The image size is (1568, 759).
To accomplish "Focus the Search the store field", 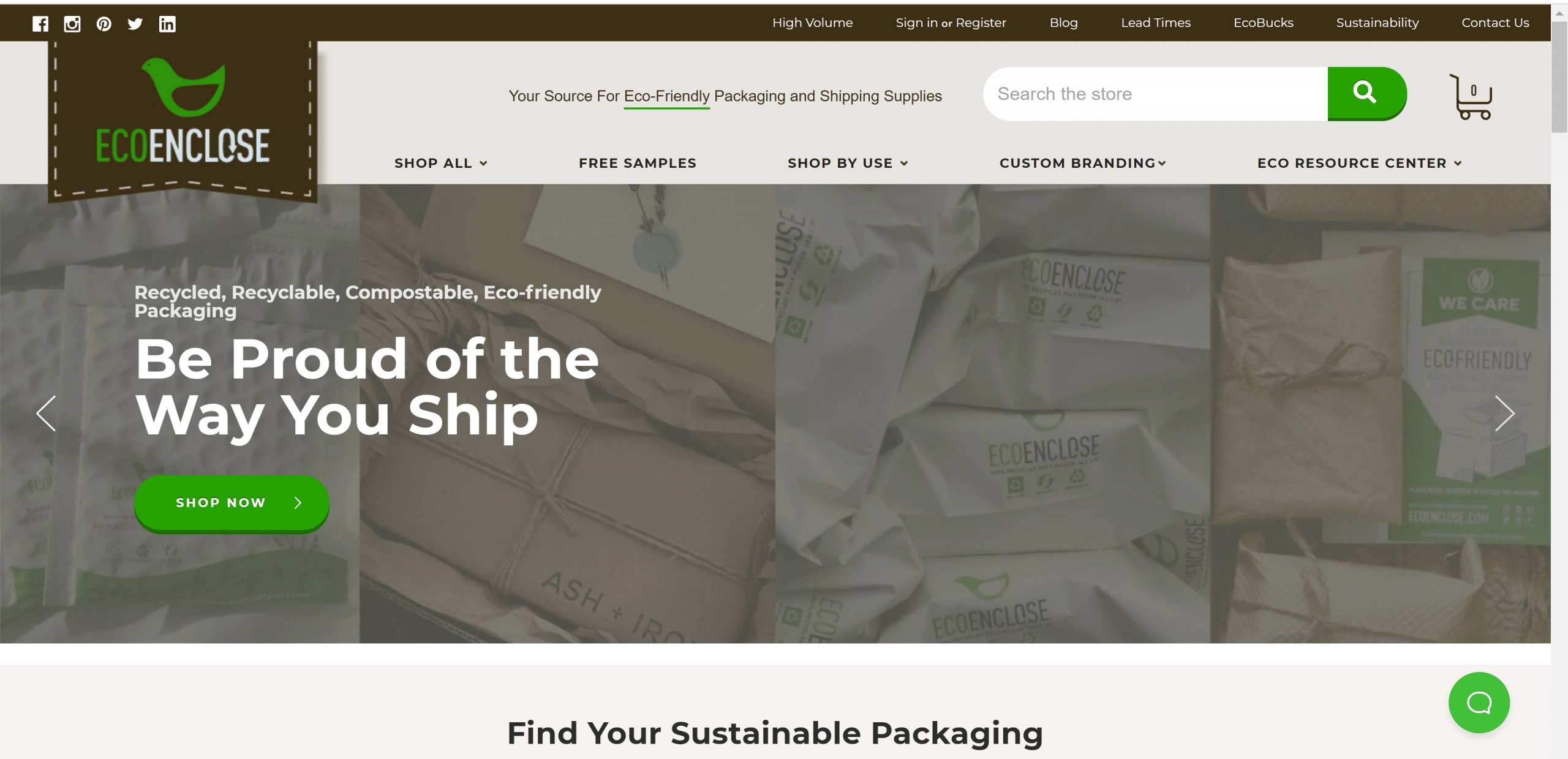I will pyautogui.click(x=1155, y=94).
